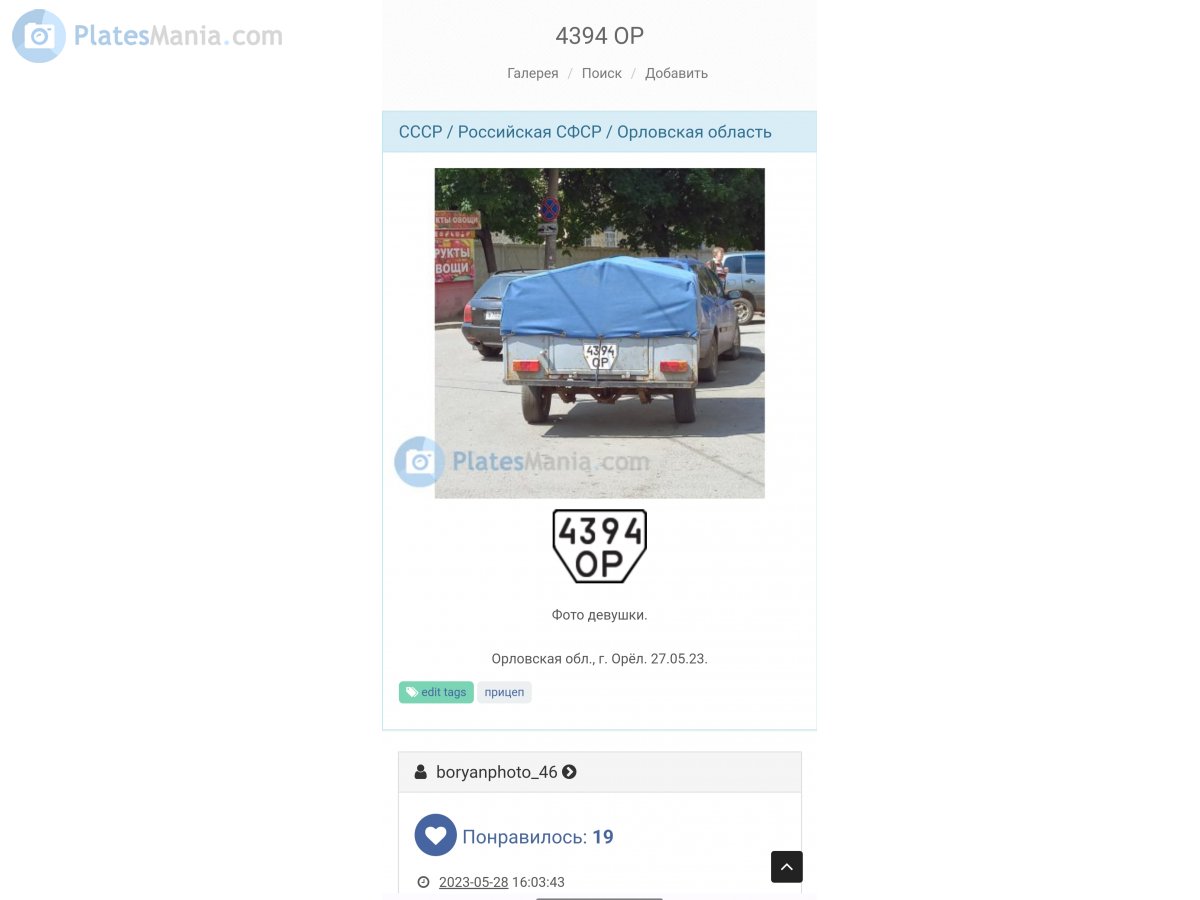The image size is (1200, 900).
Task: Click the Понравилось: 19 likes text
Action: pyautogui.click(x=538, y=837)
